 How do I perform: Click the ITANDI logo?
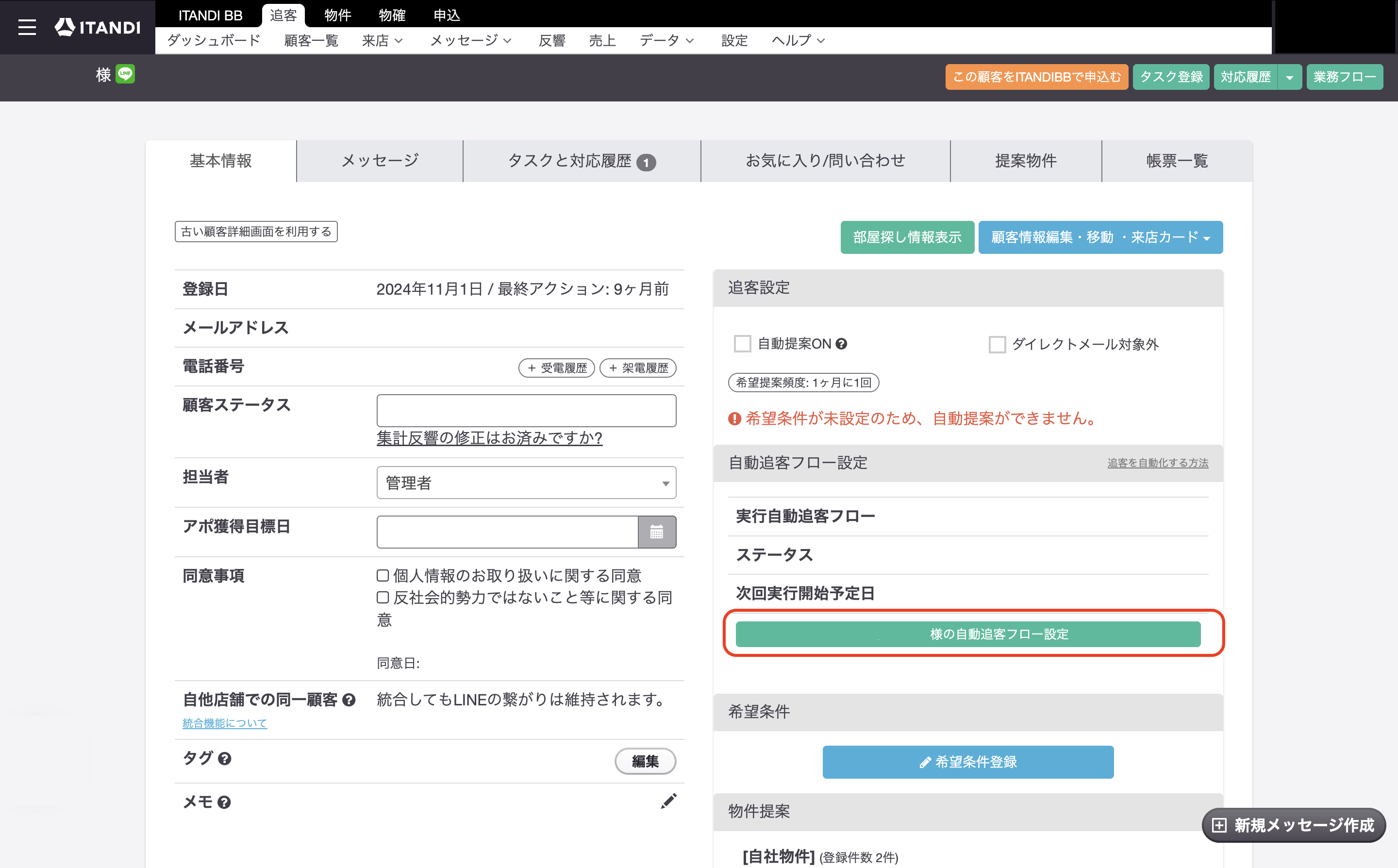pos(97,27)
